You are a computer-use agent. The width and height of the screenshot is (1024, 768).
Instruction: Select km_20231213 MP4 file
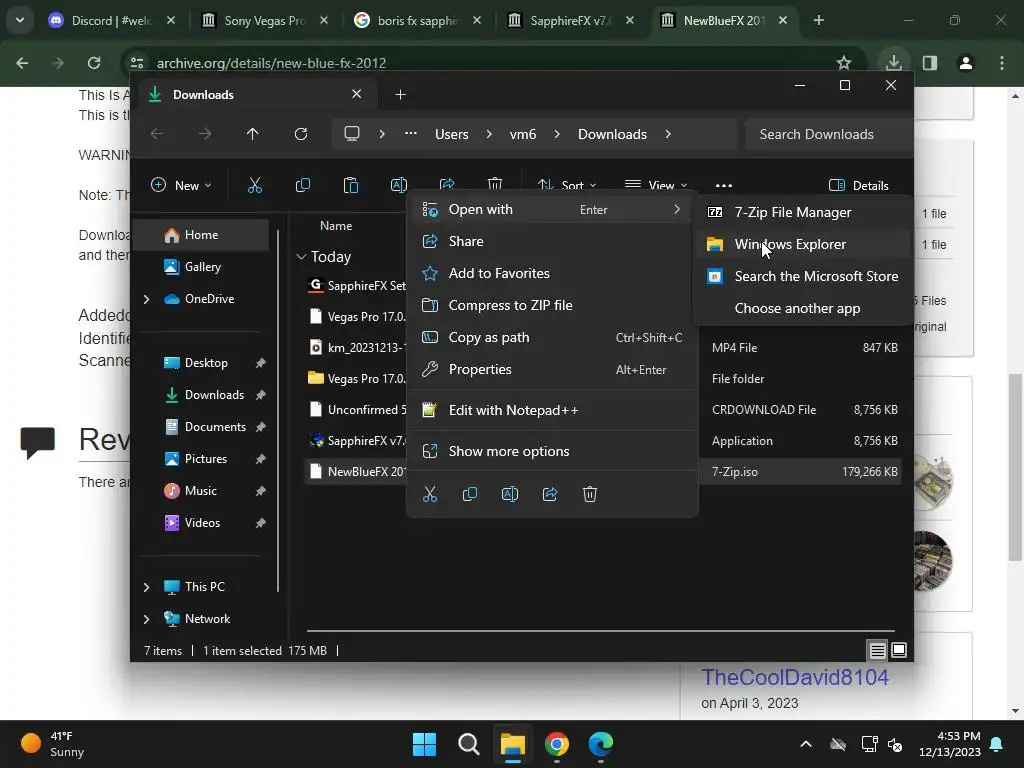click(x=357, y=347)
